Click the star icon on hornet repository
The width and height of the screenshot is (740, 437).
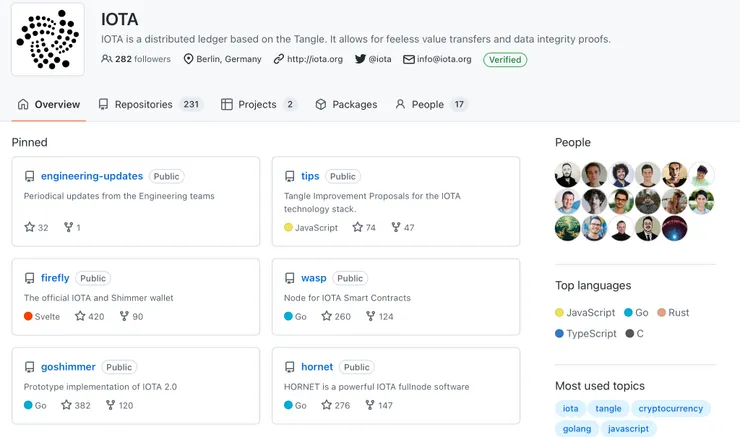click(326, 405)
